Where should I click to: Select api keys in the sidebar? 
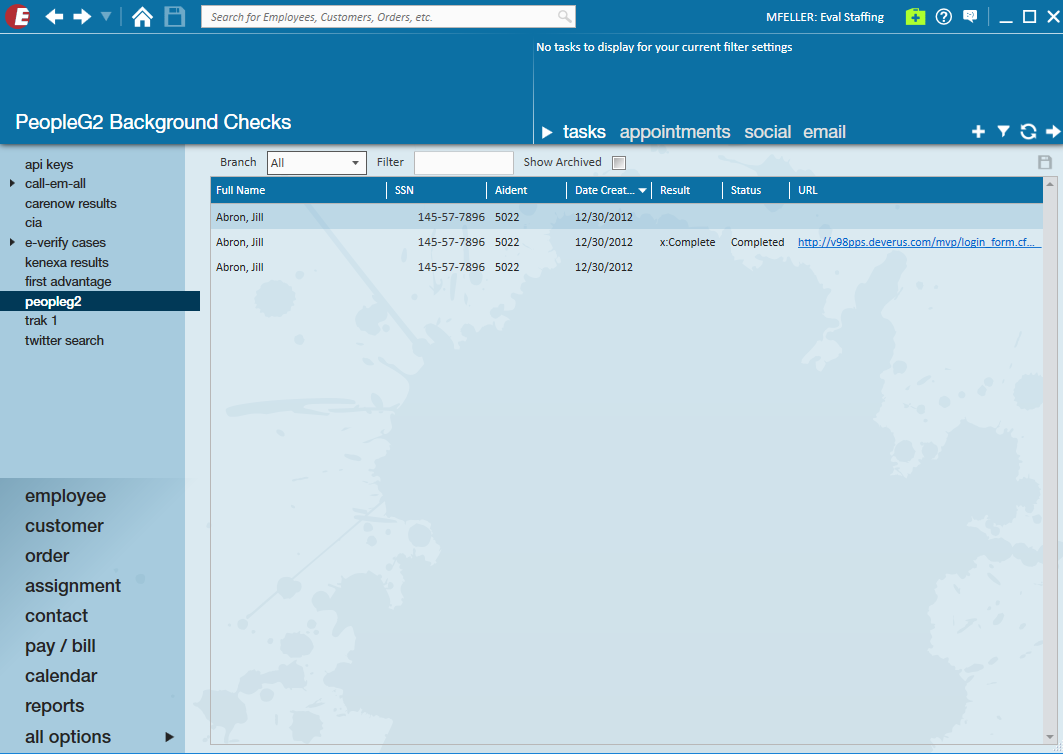pos(49,165)
